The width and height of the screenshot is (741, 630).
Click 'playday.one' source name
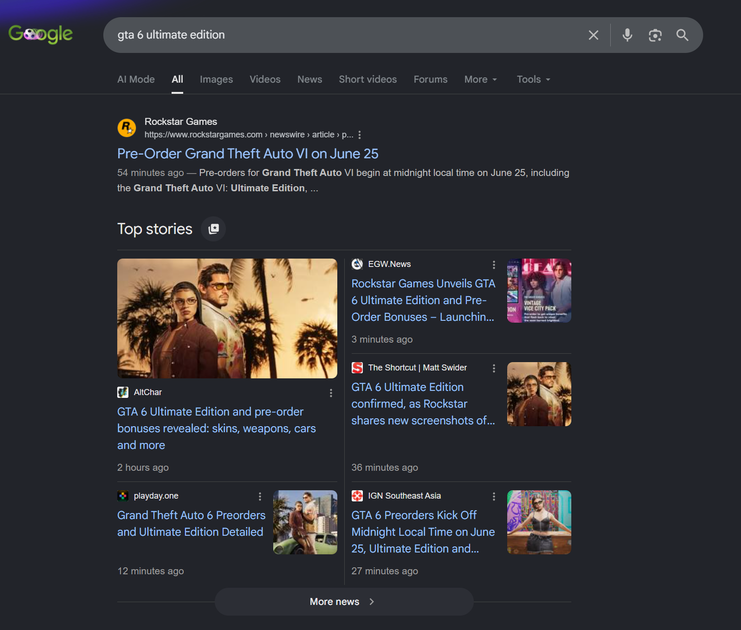click(x=156, y=496)
